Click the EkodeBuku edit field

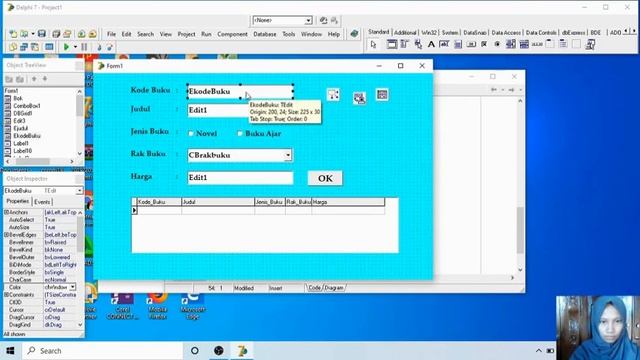(240, 91)
